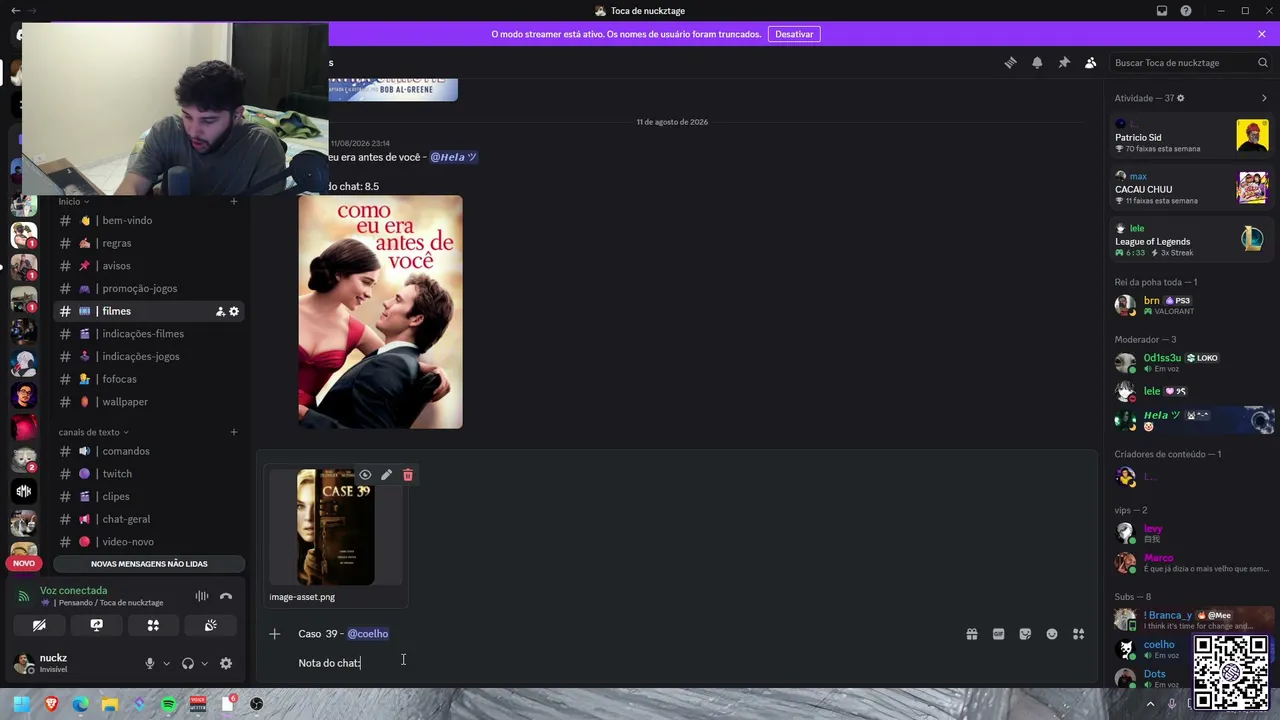Open the sticker picker
Viewport: 1280px width, 720px height.
1025,634
